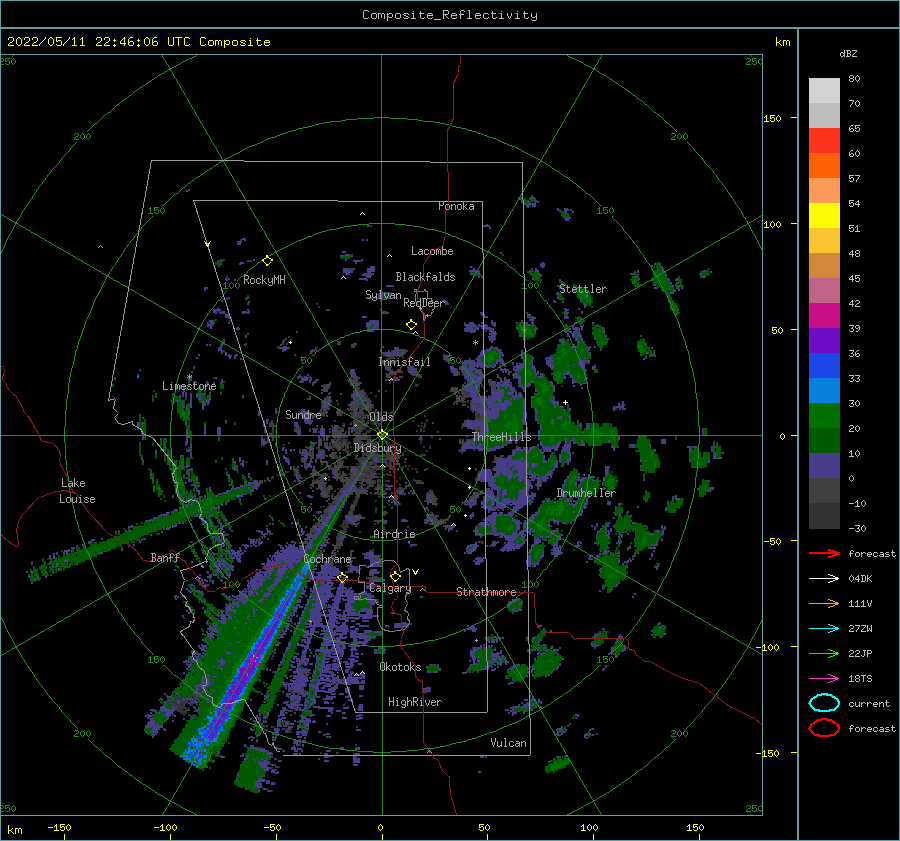Image resolution: width=900 pixels, height=841 pixels.
Task: Click the RockyMH station label
Action: point(264,280)
